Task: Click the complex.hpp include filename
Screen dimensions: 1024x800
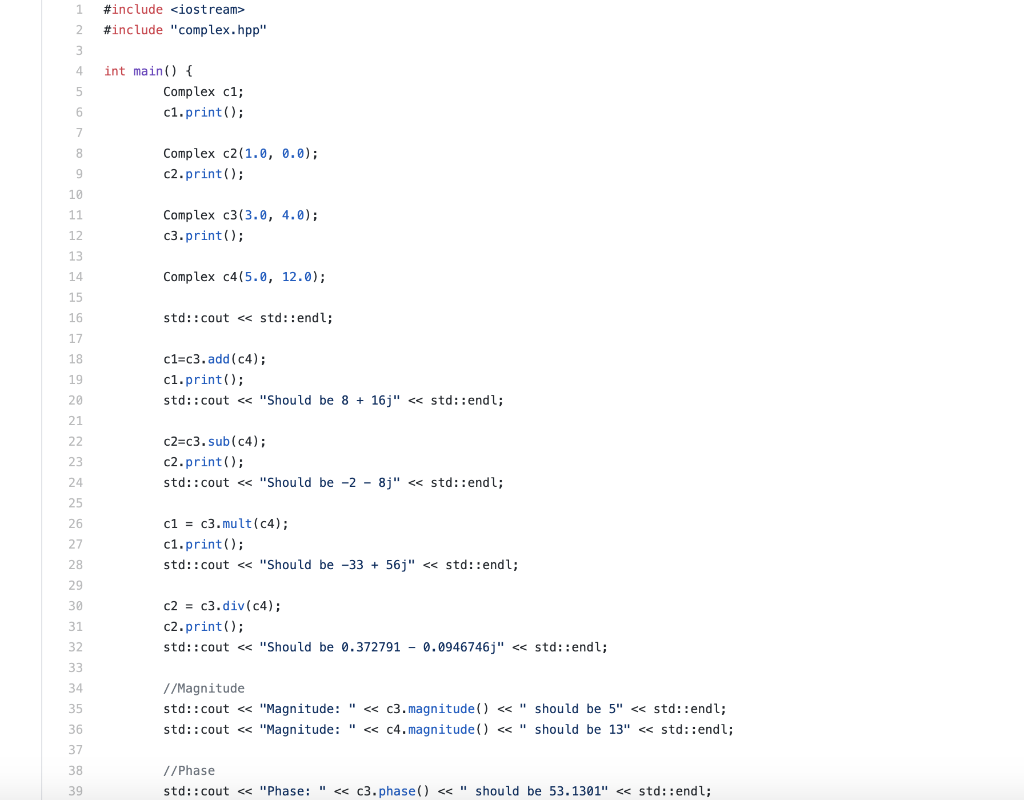Action: click(217, 30)
